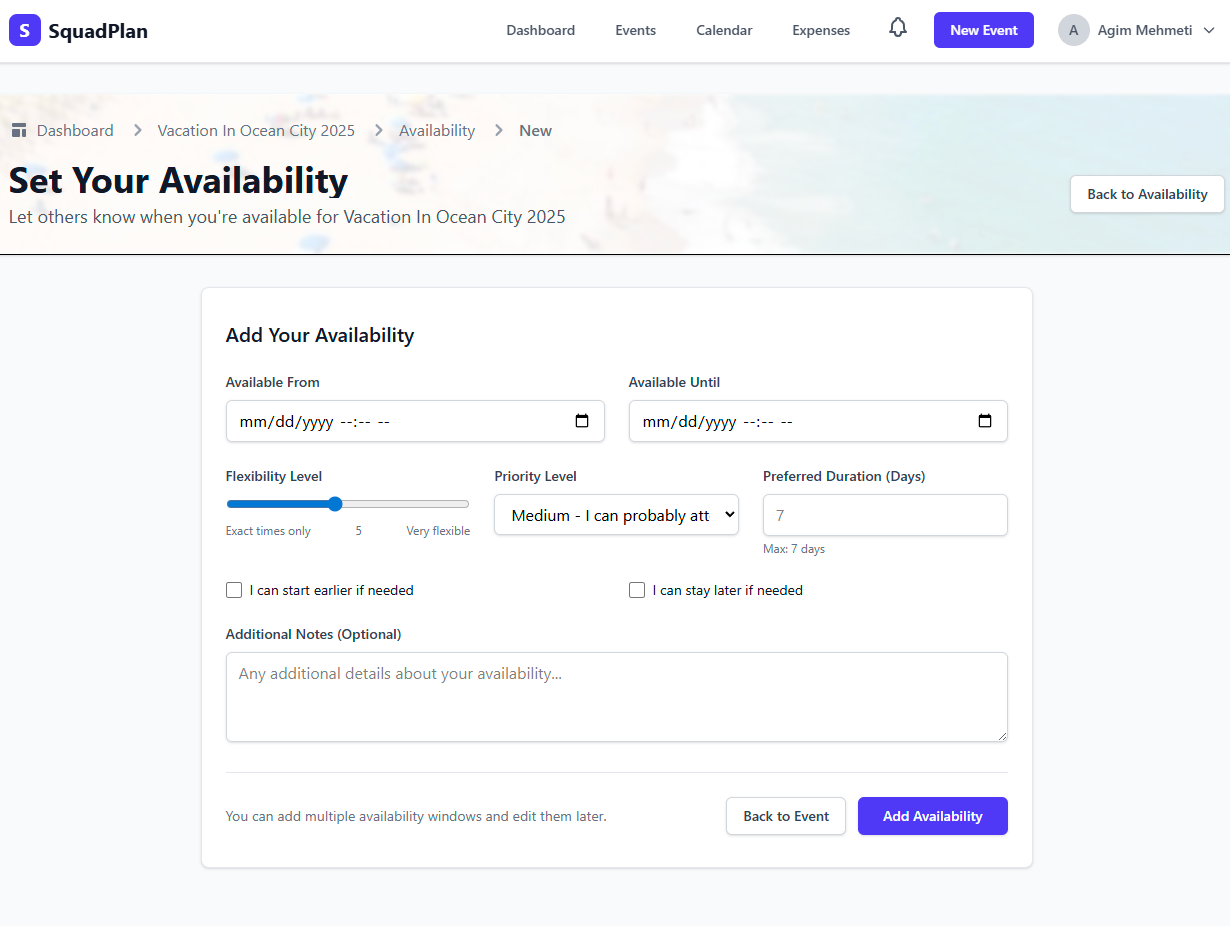The image size is (1230, 926).
Task: Enable 'I can stay later if needed'
Action: (637, 590)
